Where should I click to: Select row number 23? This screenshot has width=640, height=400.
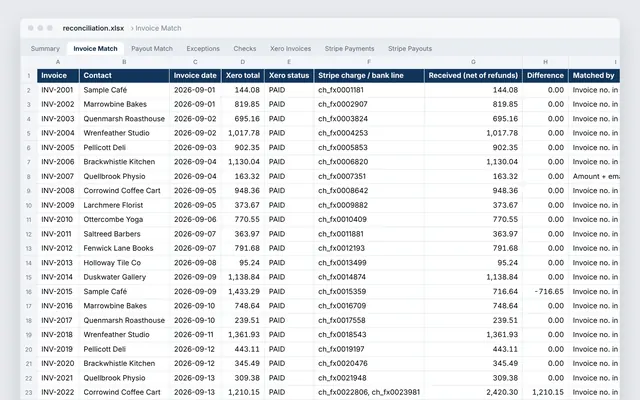(29, 393)
